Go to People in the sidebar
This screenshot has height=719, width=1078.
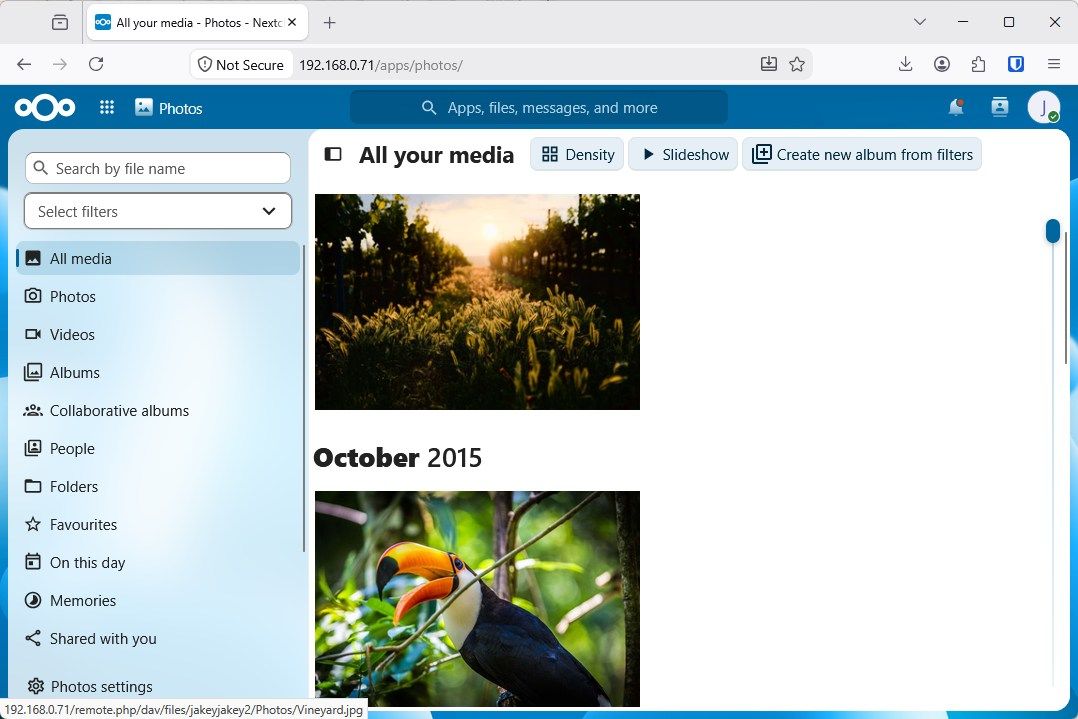click(x=158, y=448)
